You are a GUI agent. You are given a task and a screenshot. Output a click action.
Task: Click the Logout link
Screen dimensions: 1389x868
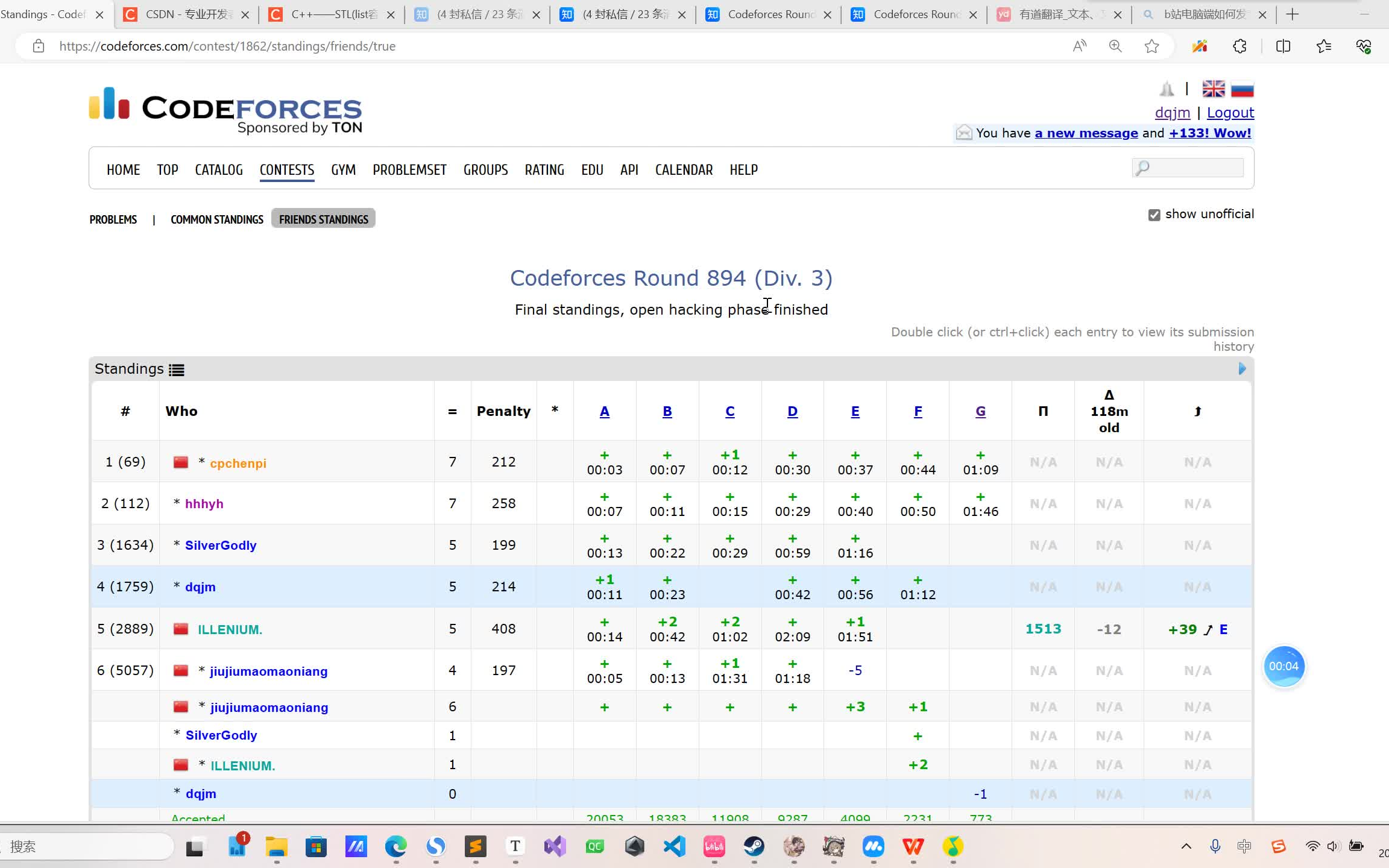1230,113
